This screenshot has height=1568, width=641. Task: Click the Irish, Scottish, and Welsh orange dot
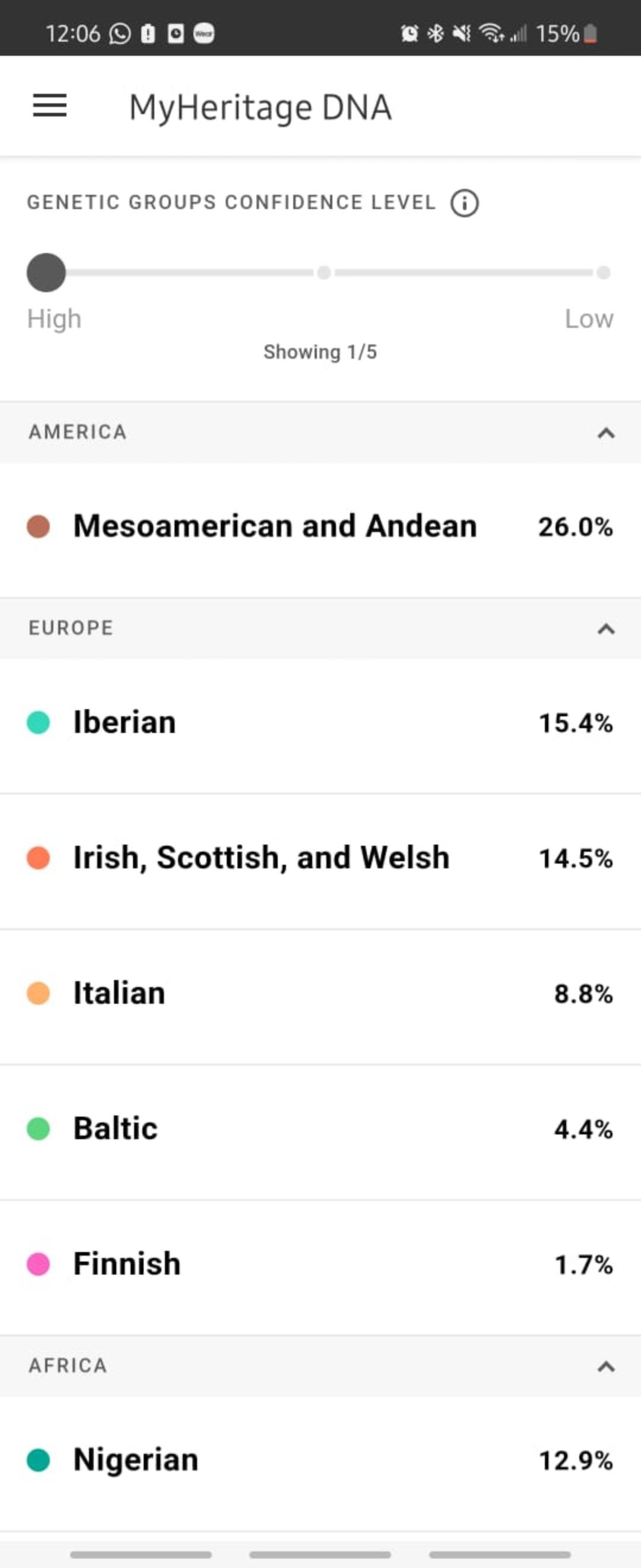pyautogui.click(x=39, y=858)
